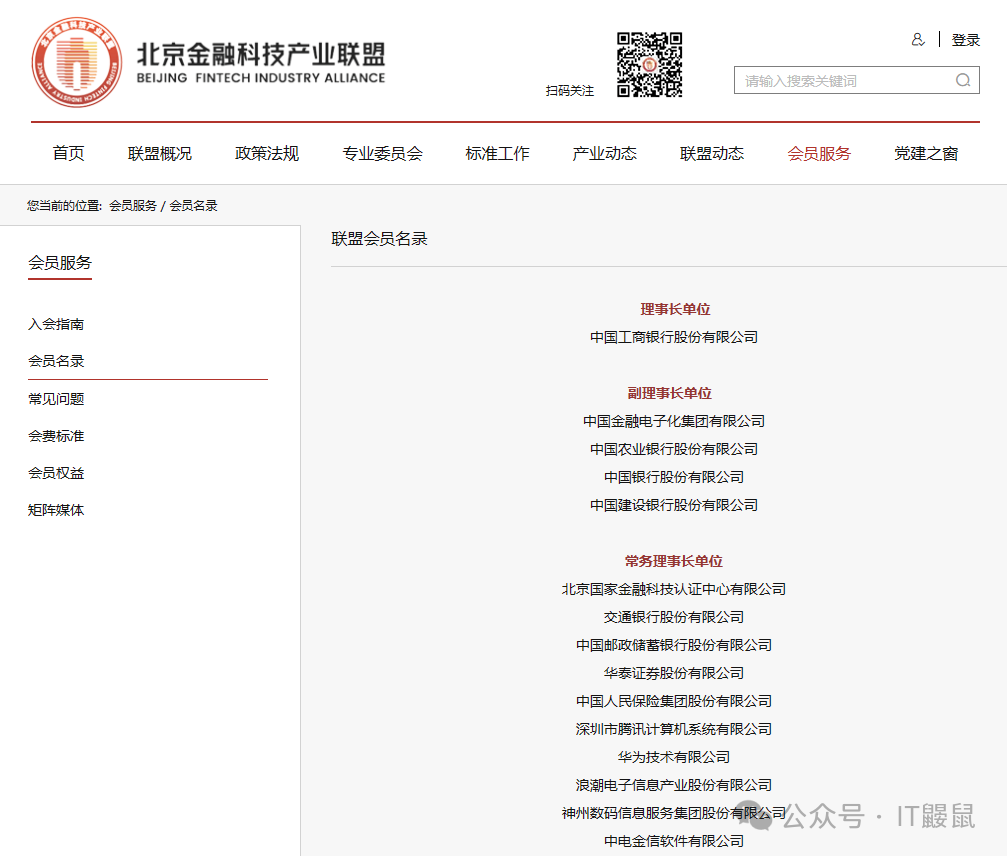Select the 会员服务 navigation item
The image size is (1007, 856).
(x=819, y=153)
